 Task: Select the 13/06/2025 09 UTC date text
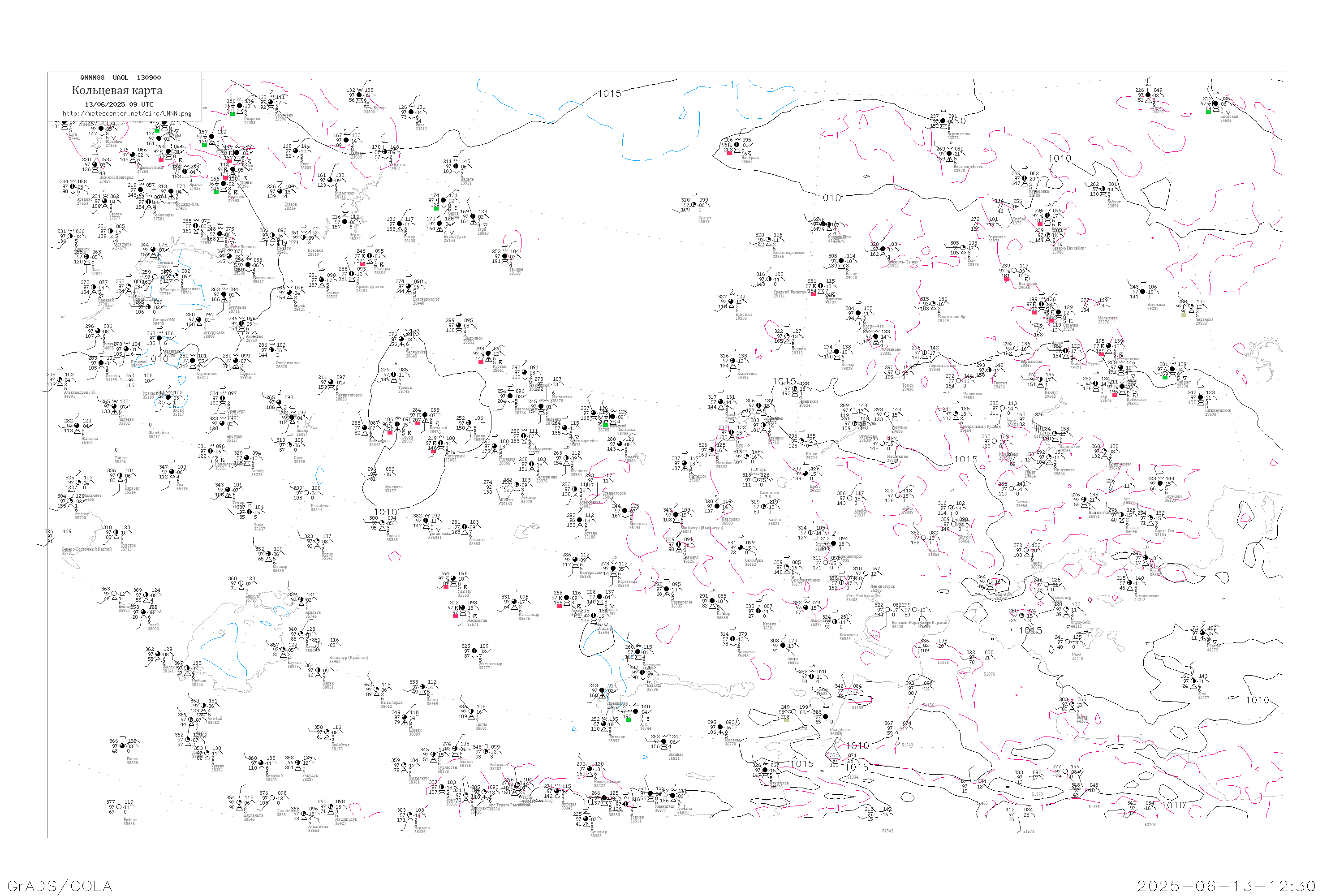point(119,104)
